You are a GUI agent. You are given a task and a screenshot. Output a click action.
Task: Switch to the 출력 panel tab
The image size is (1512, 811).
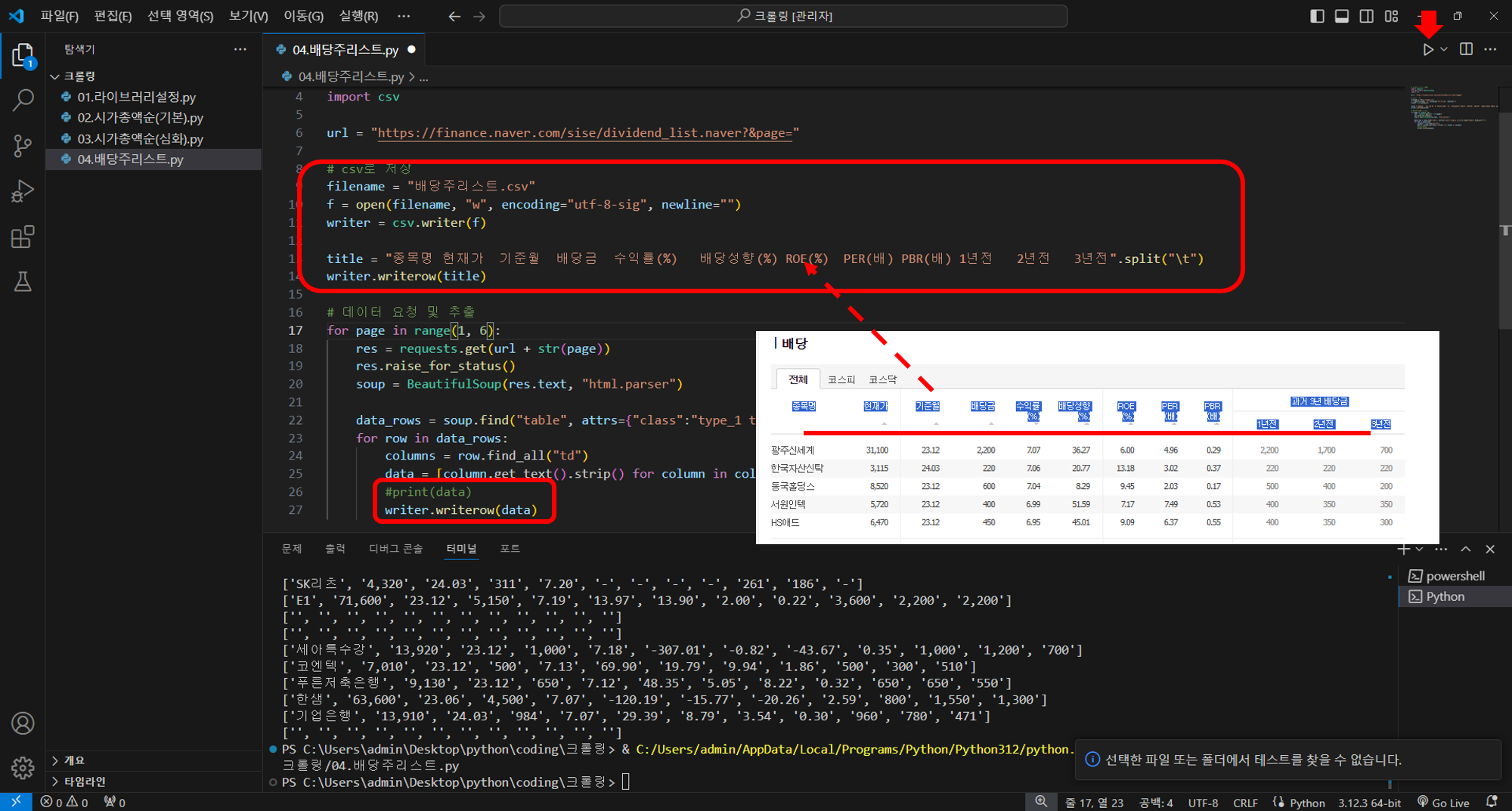[x=336, y=549]
